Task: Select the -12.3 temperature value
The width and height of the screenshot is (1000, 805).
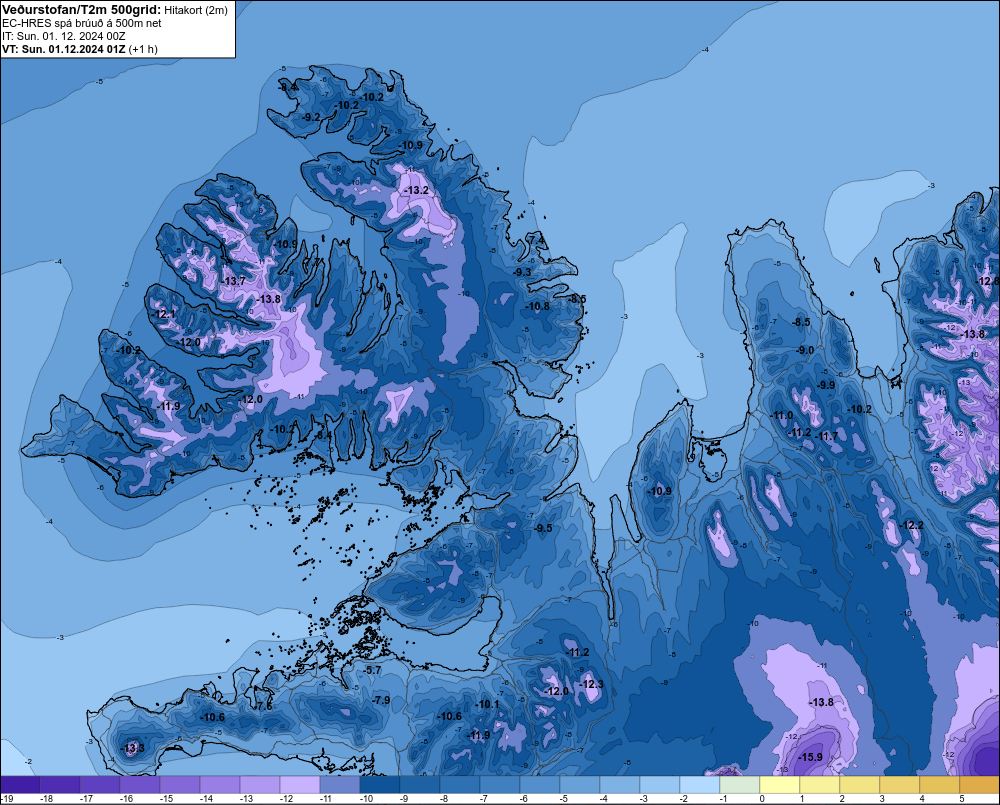Action: pyautogui.click(x=591, y=684)
